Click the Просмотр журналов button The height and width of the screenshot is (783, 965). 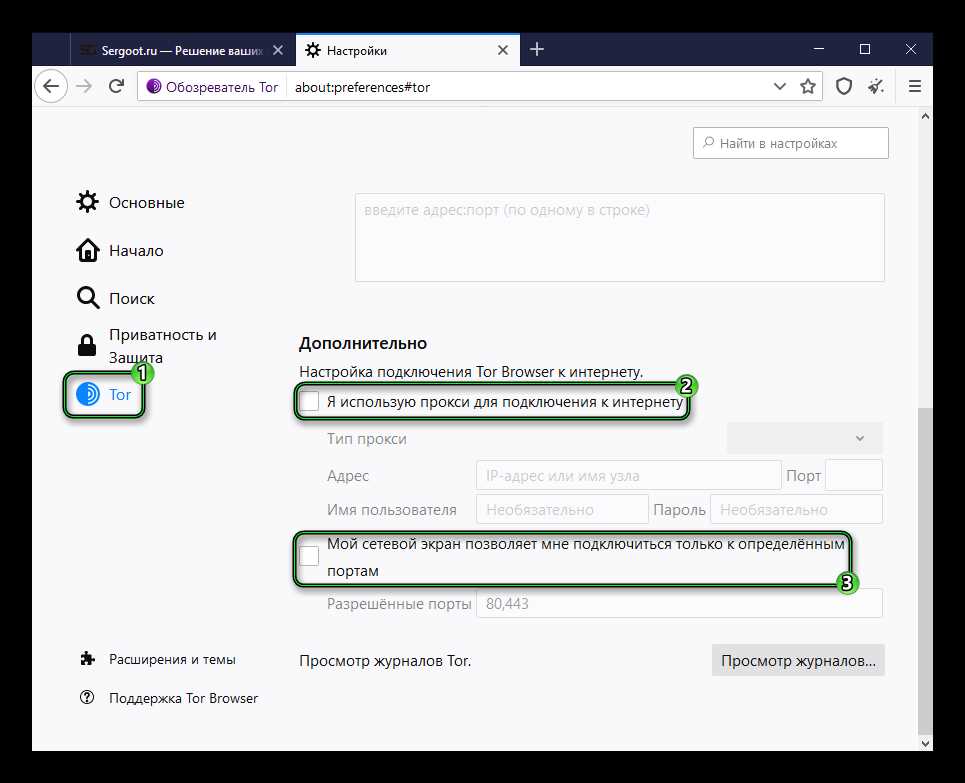[x=798, y=661]
